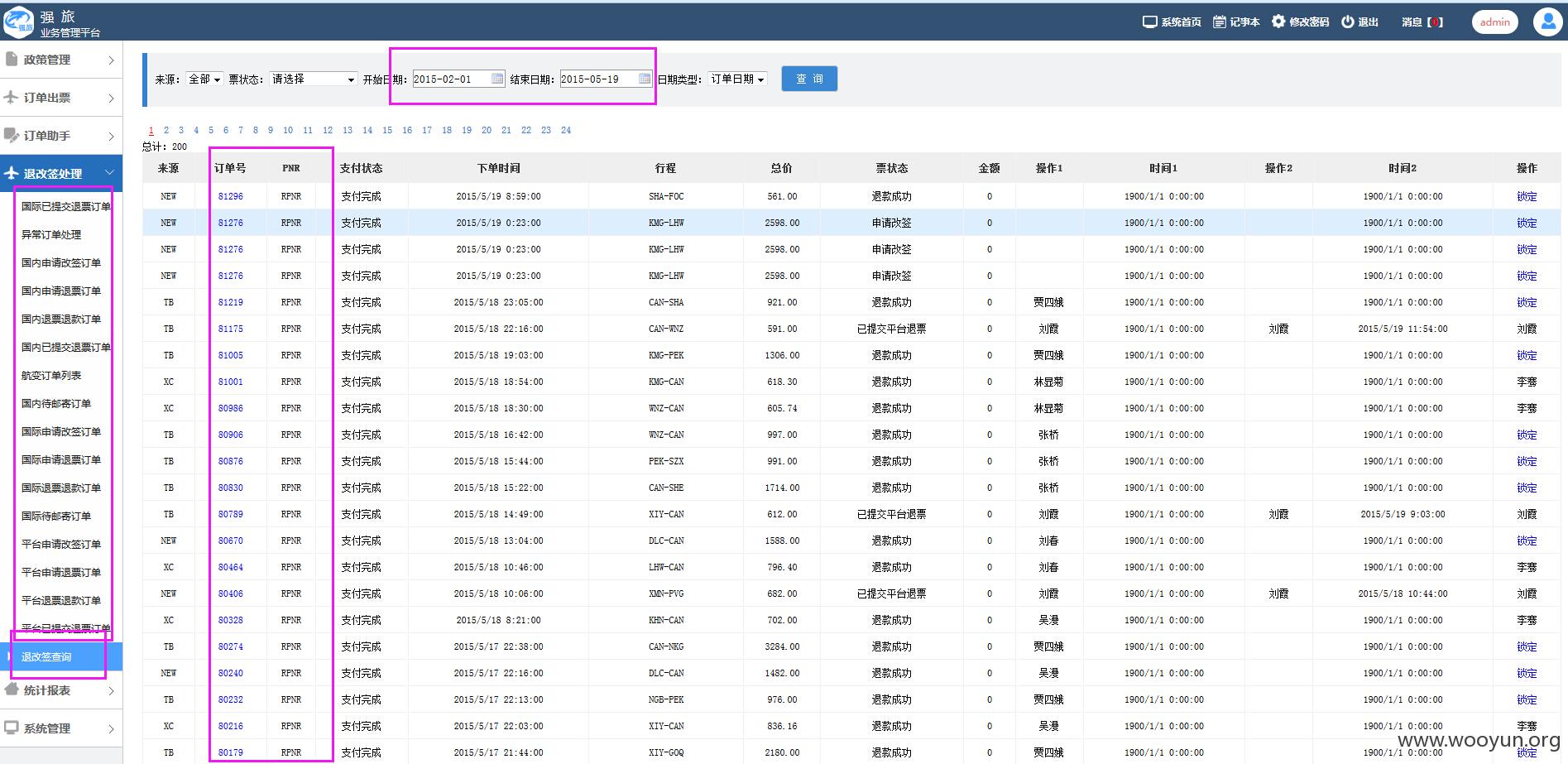Open the 记事本 notepad icon
This screenshot has height=764, width=1568.
pos(1220,22)
